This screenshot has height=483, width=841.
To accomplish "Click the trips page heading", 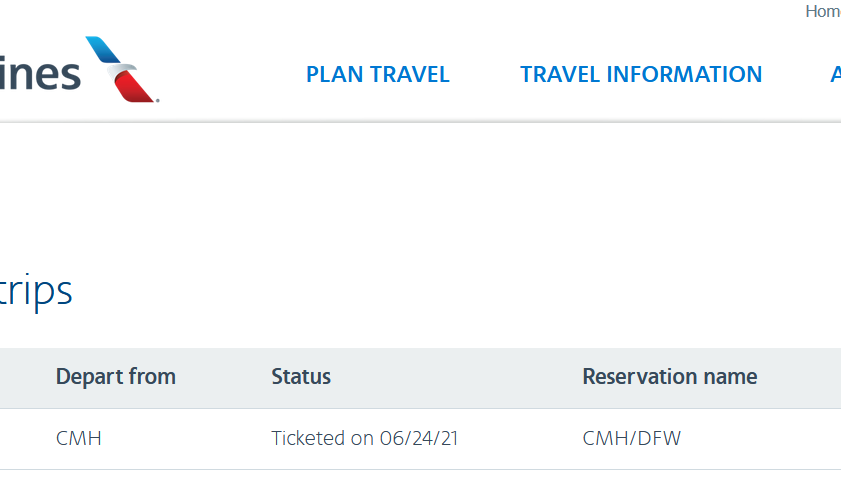I will (x=36, y=291).
